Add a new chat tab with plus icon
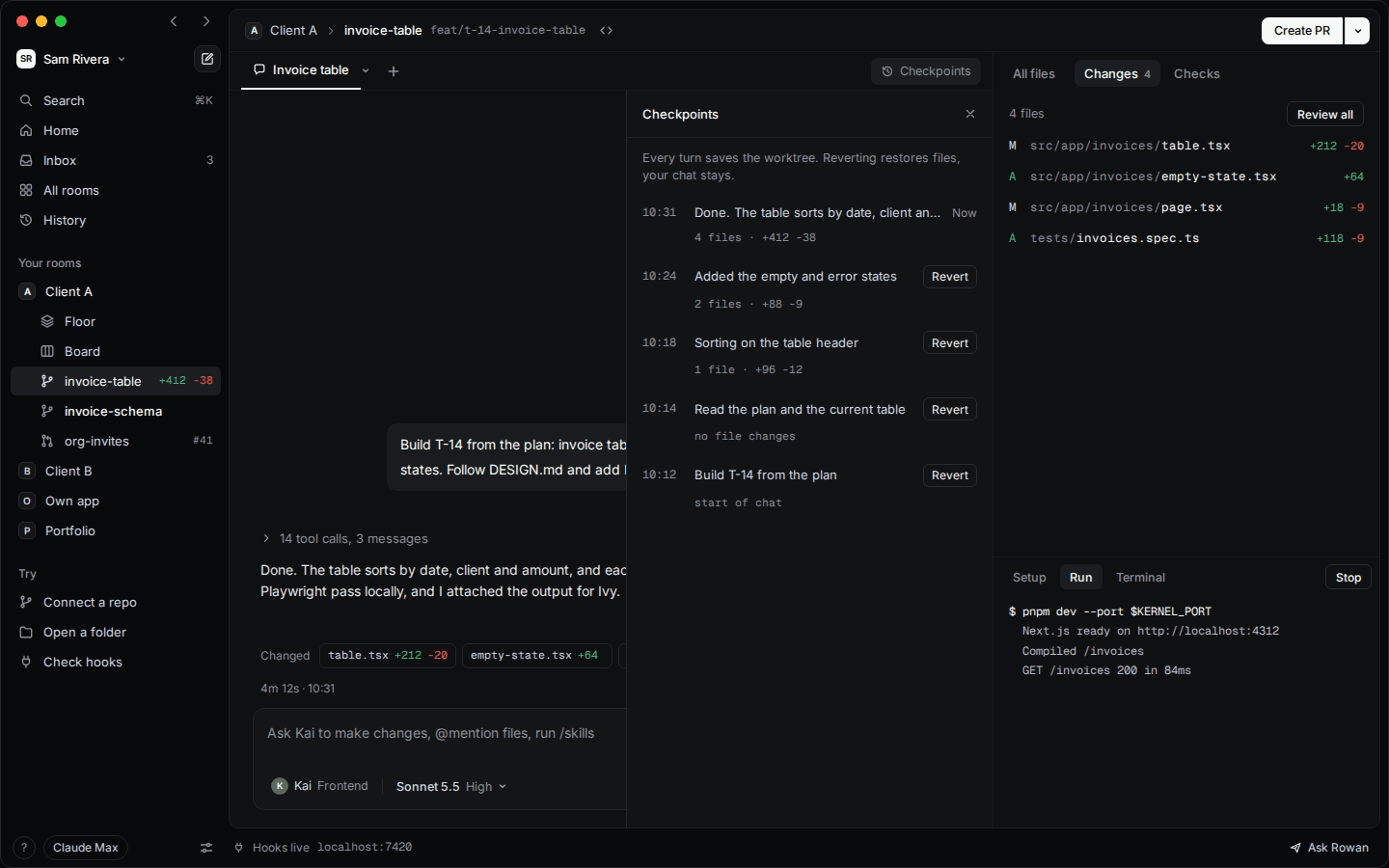This screenshot has height=868, width=1389. coord(394,70)
